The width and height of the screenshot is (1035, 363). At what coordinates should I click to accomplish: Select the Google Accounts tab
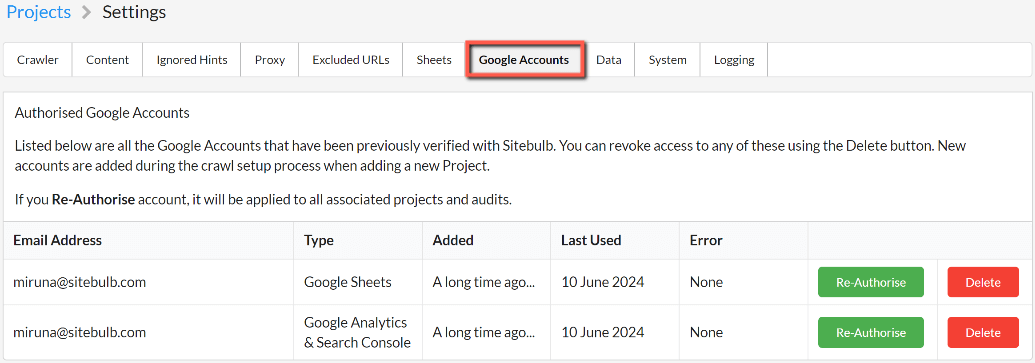tap(524, 60)
